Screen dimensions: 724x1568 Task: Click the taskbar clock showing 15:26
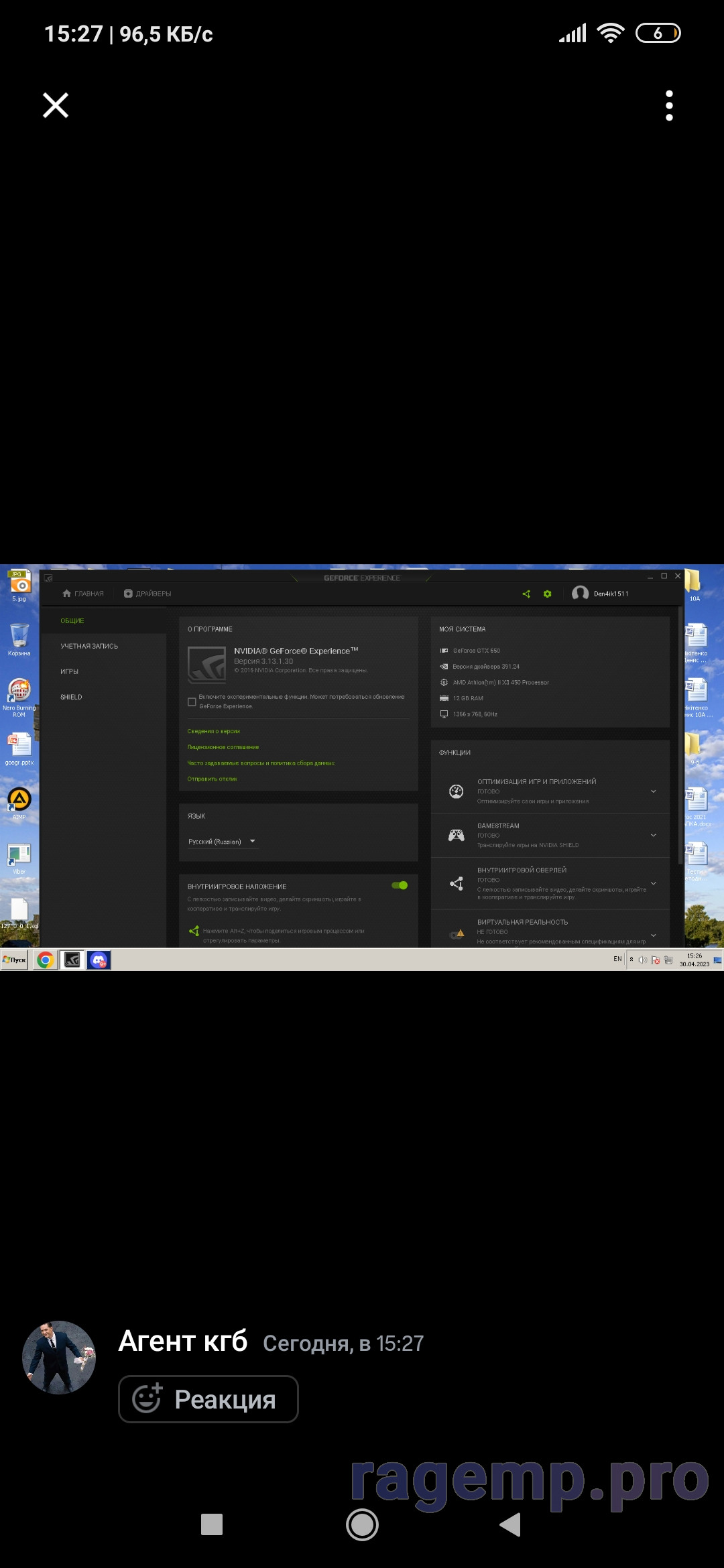click(695, 960)
